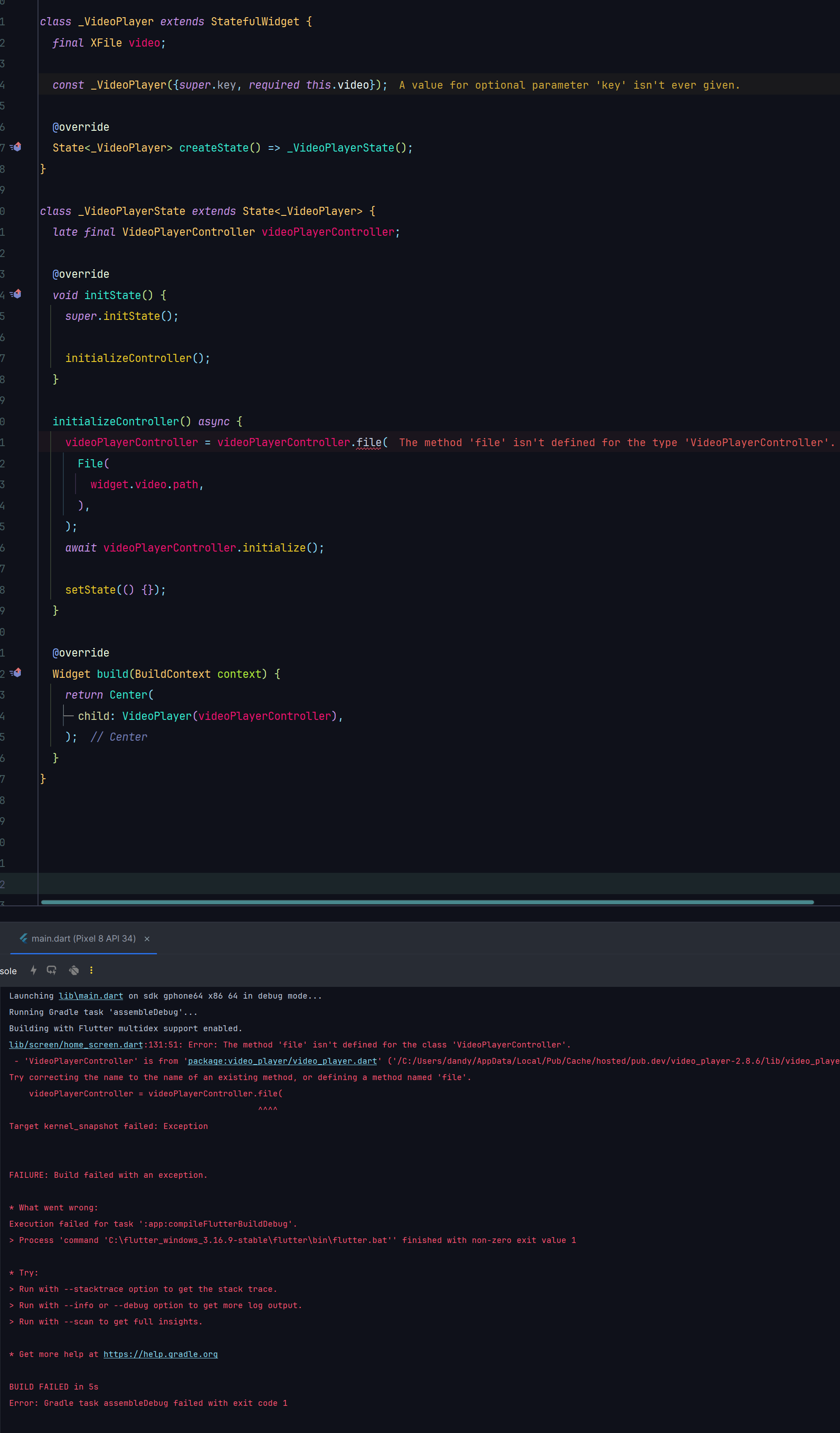The height and width of the screenshot is (1433, 840).
Task: Click the Flutter Hot Reload lightning icon
Action: [33, 970]
